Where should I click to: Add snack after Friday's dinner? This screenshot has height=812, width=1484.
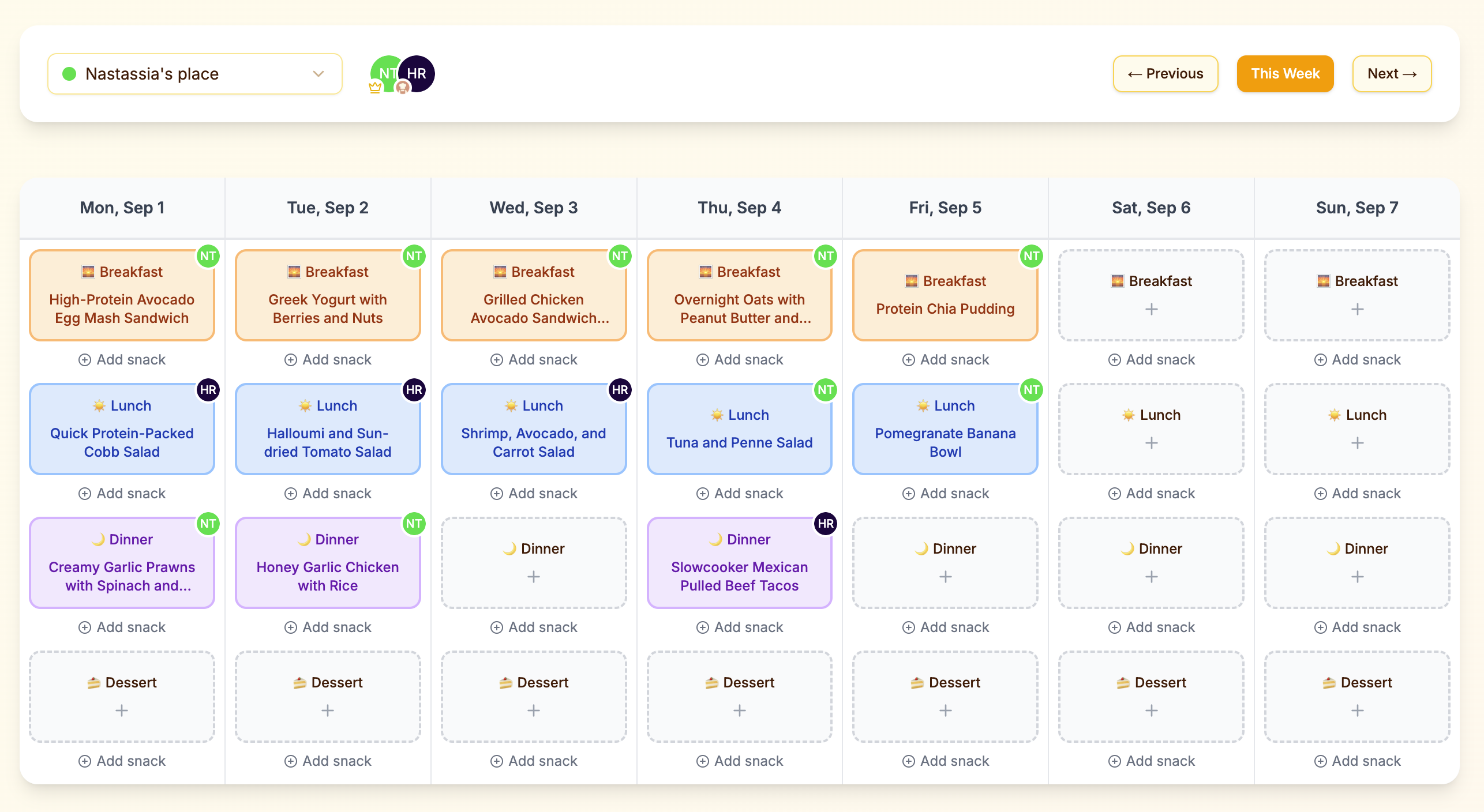click(945, 627)
